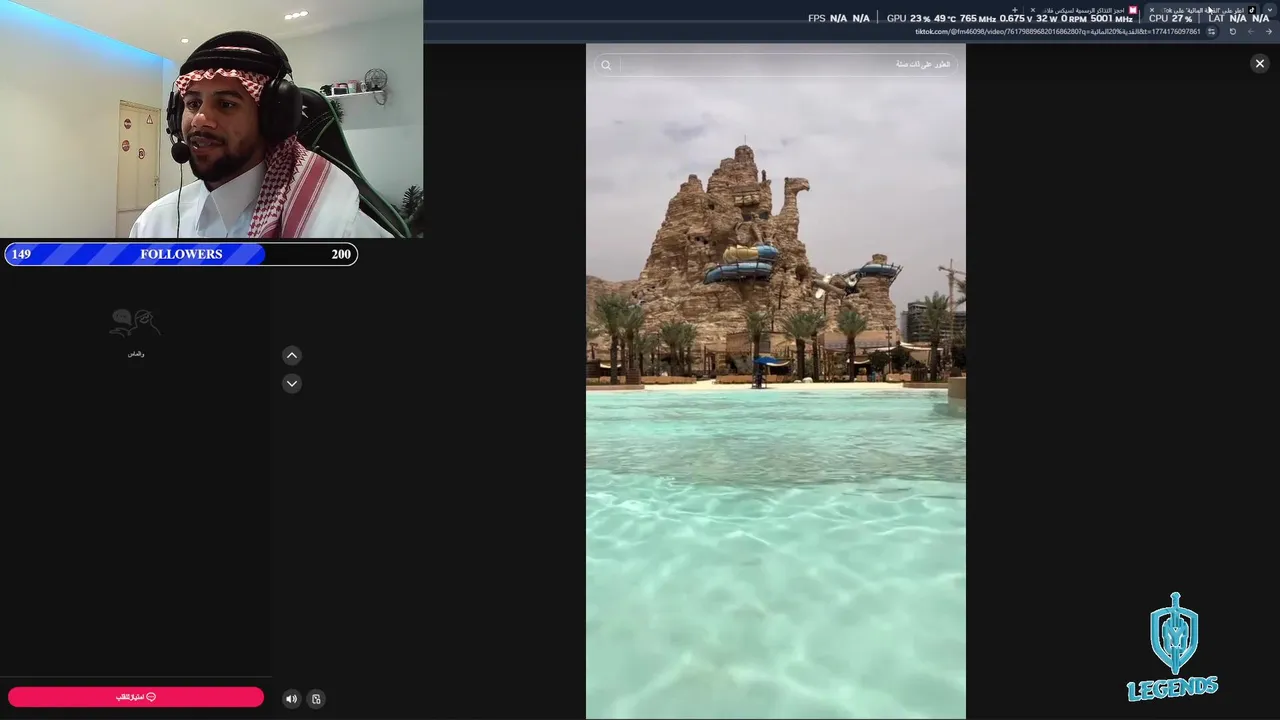Image resolution: width=1280 pixels, height=720 pixels.
Task: Click the right arrow navigation button
Action: [1269, 31]
